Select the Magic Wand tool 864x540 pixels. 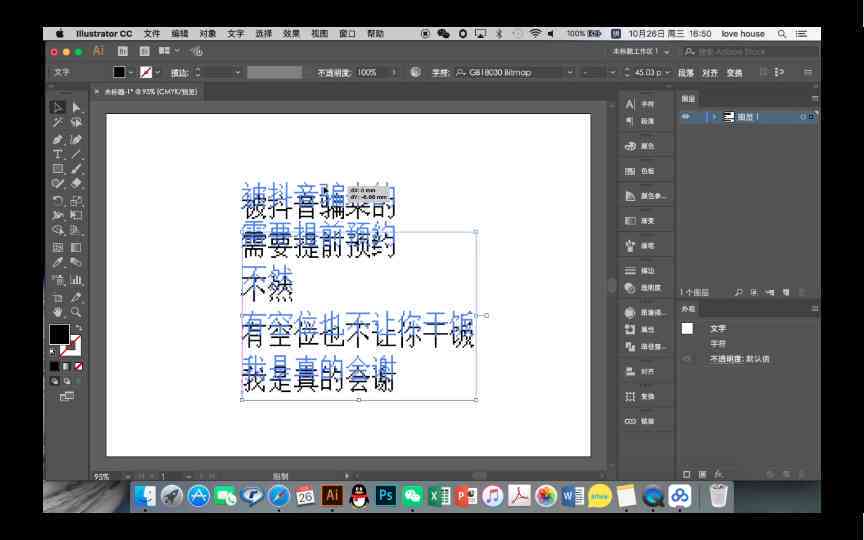tap(57, 122)
